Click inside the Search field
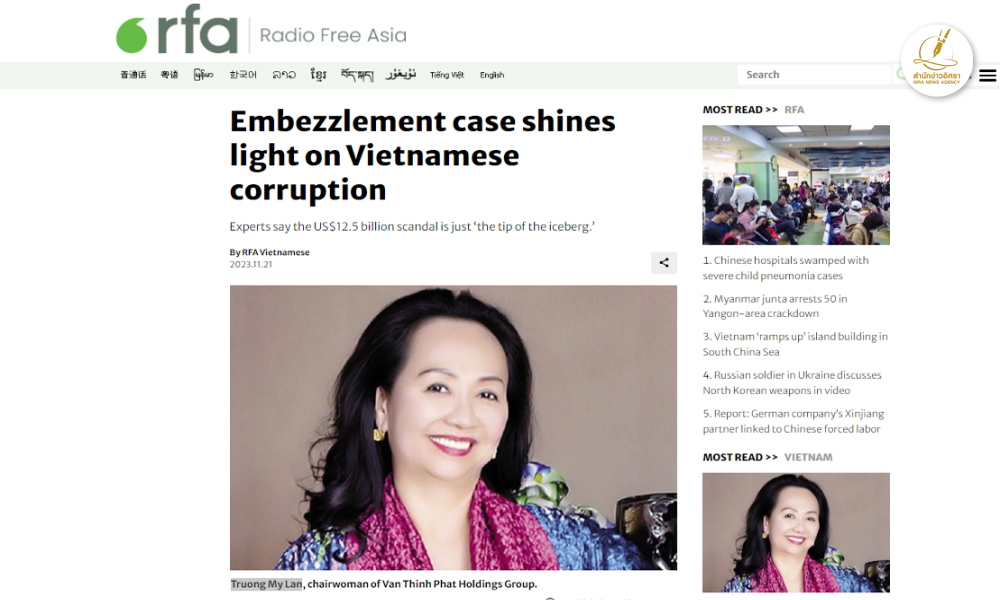Screen dimensions: 1000x600 (x=814, y=75)
